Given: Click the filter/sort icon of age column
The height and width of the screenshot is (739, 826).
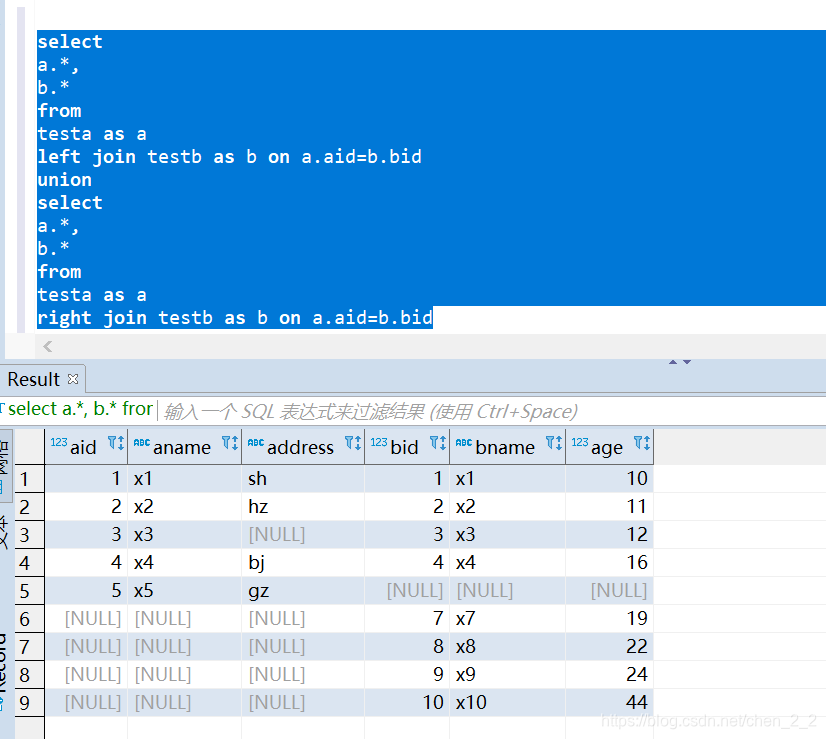Looking at the screenshot, I should 642,442.
